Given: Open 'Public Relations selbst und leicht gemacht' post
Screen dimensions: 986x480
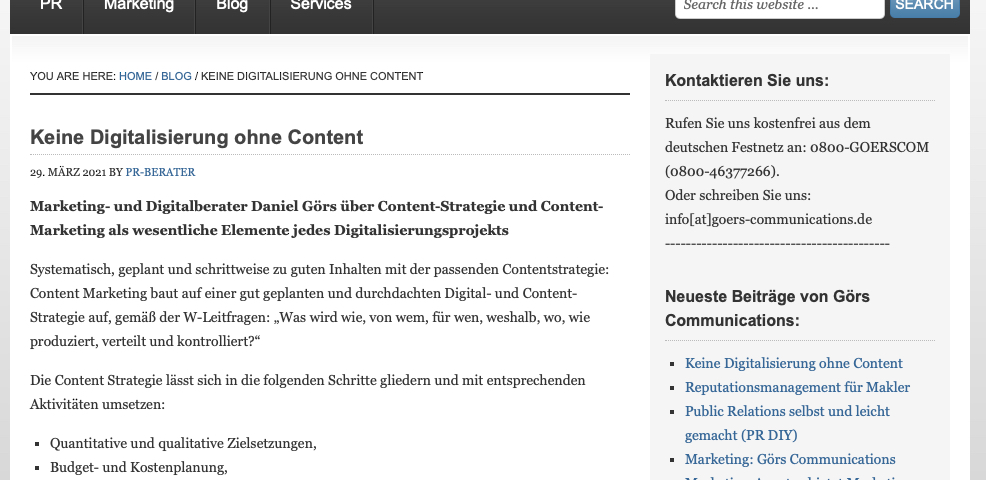Looking at the screenshot, I should [x=787, y=423].
